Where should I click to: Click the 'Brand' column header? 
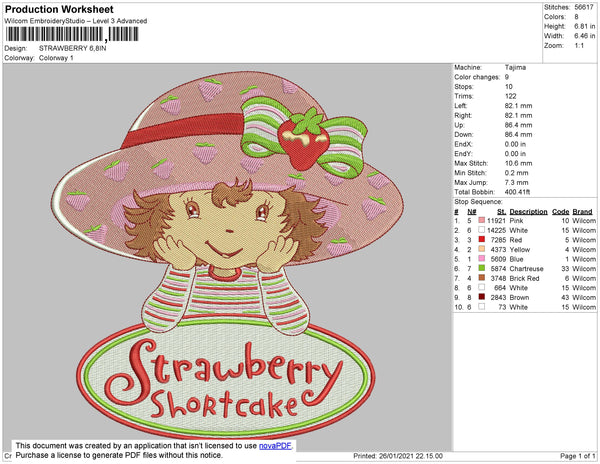[582, 212]
